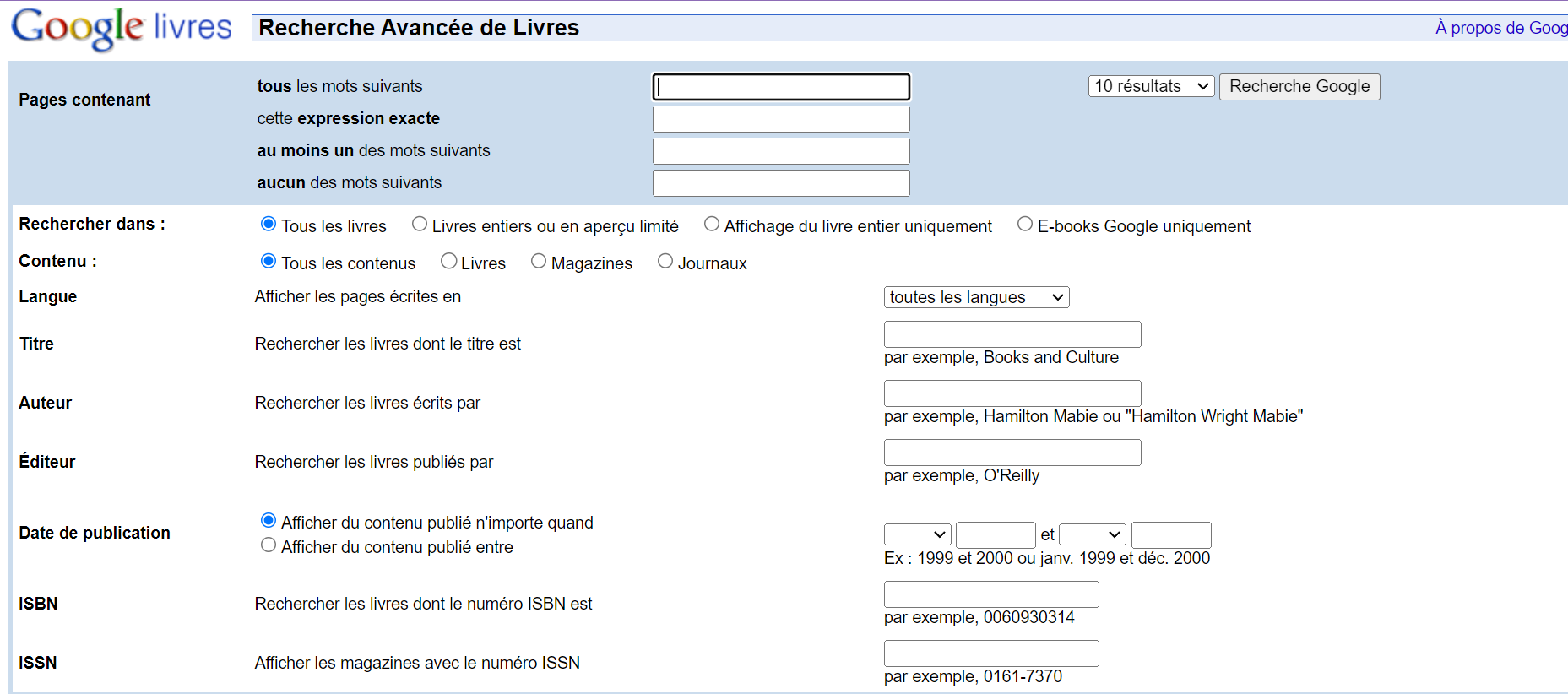This screenshot has height=694, width=1568.
Task: Click the Google livres logo
Action: coord(122,29)
